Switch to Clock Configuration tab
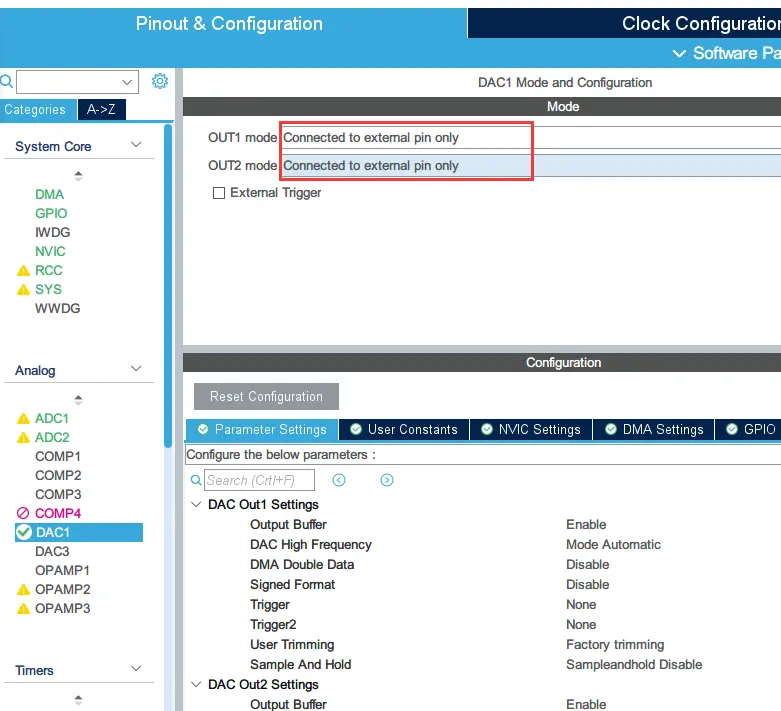The height and width of the screenshot is (711, 781). [698, 24]
